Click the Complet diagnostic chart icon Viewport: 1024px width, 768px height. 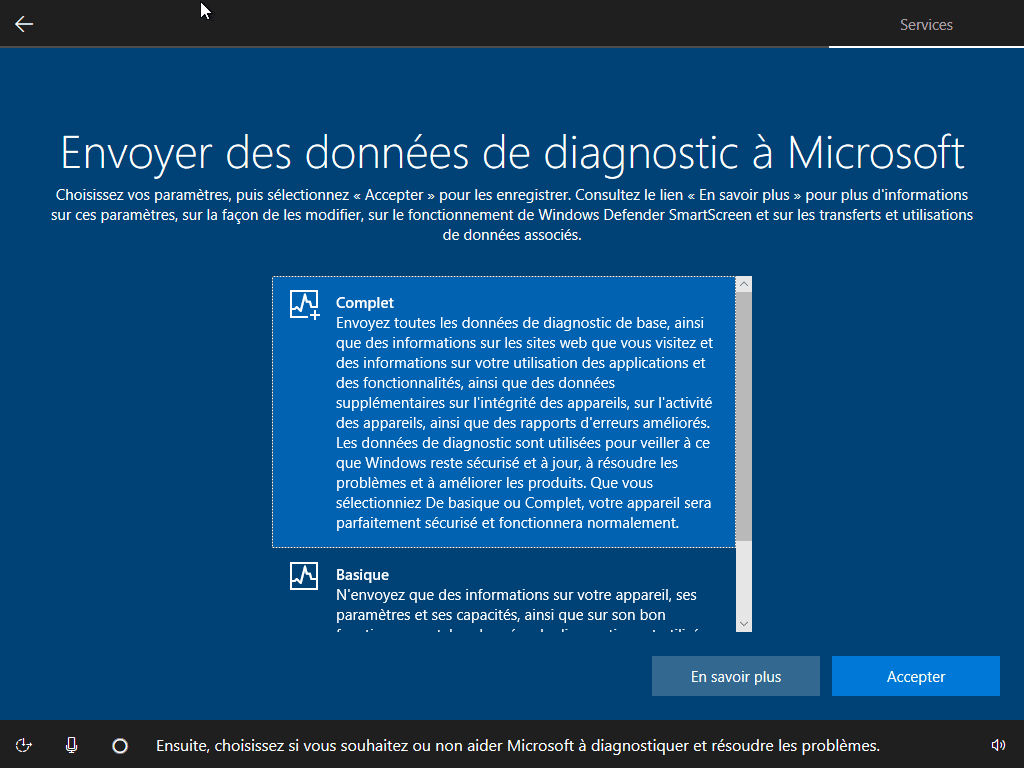tap(304, 304)
